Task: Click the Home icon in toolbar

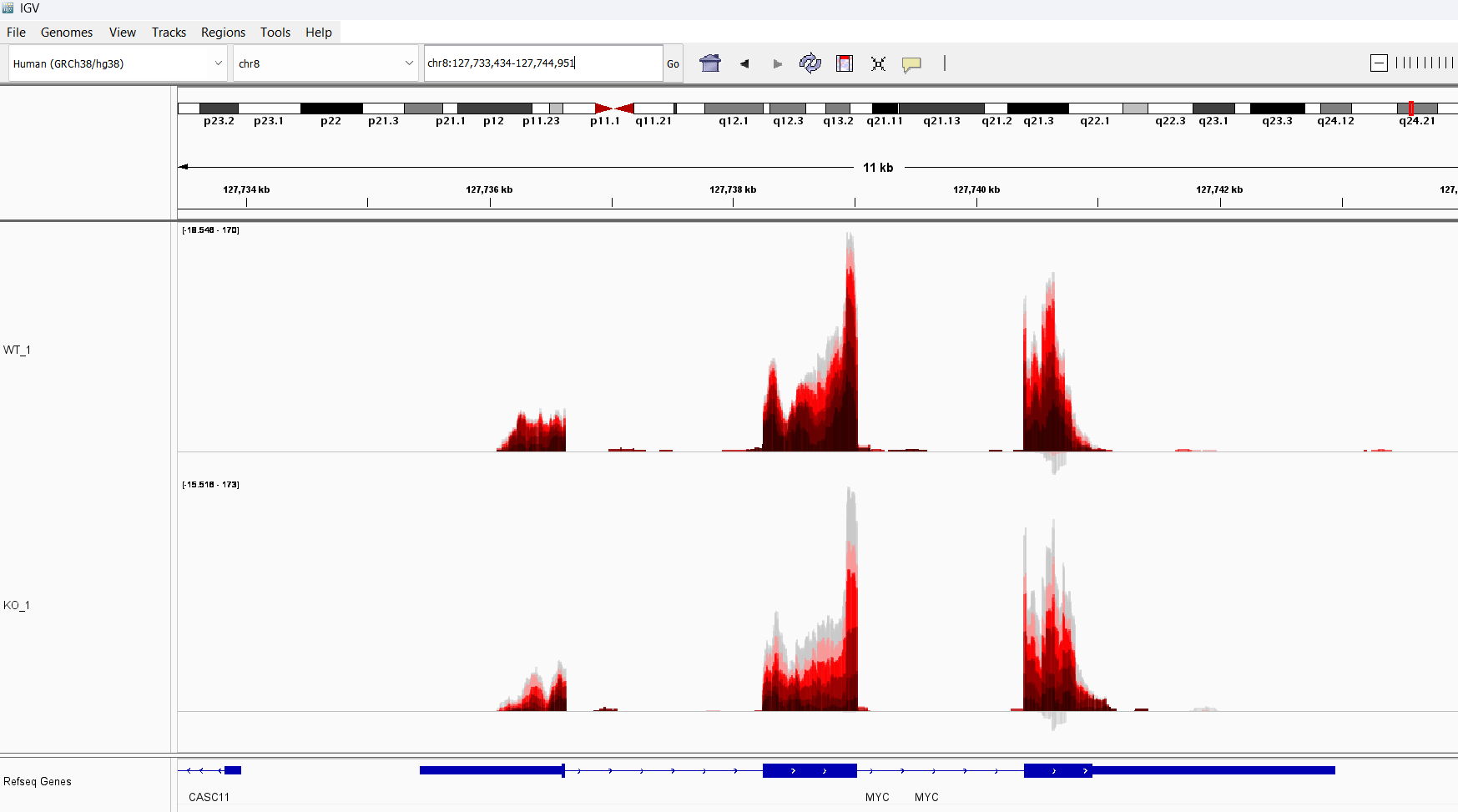Action: (710, 63)
